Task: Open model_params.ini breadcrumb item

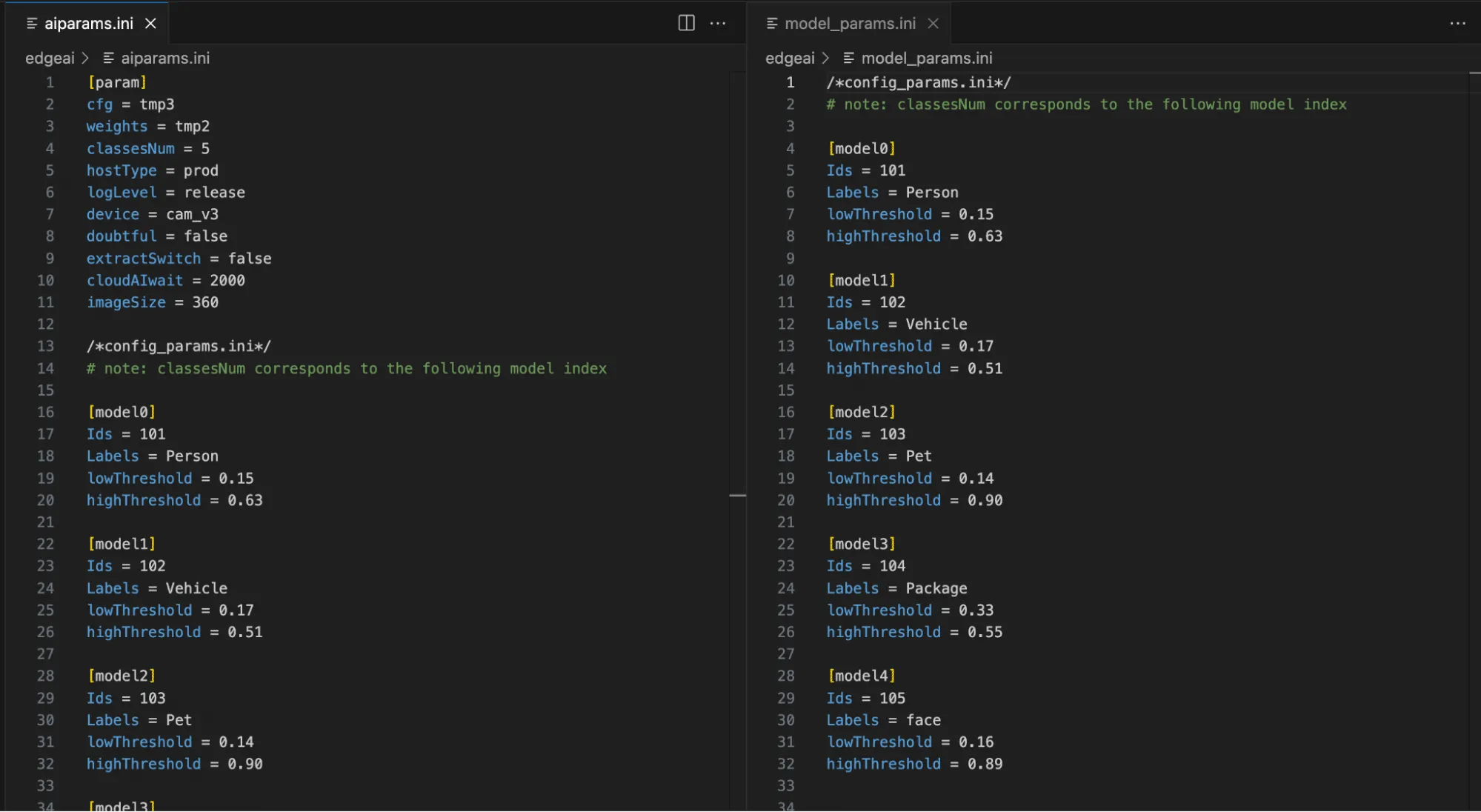Action: point(926,58)
